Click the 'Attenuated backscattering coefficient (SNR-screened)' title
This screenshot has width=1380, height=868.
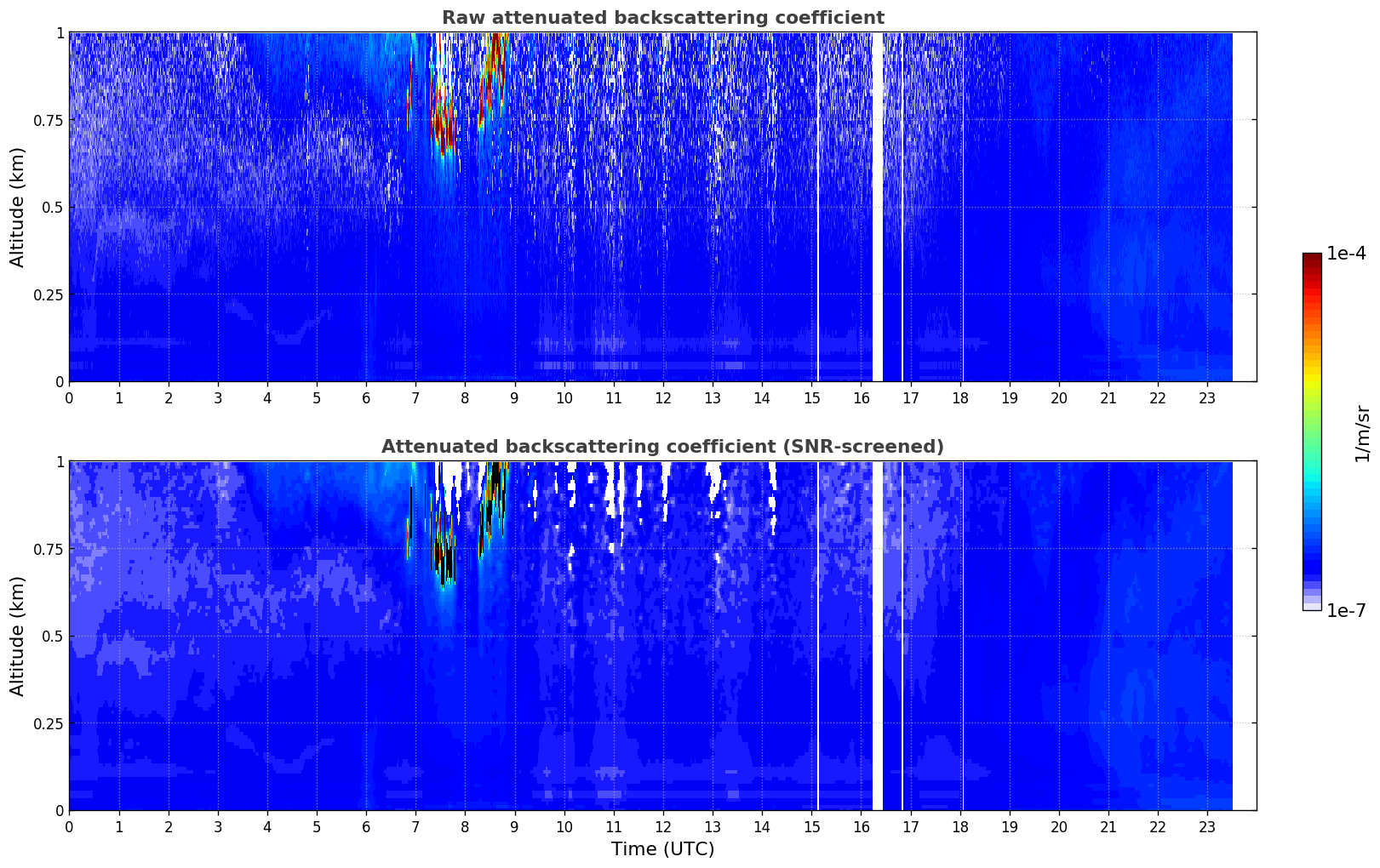[662, 447]
